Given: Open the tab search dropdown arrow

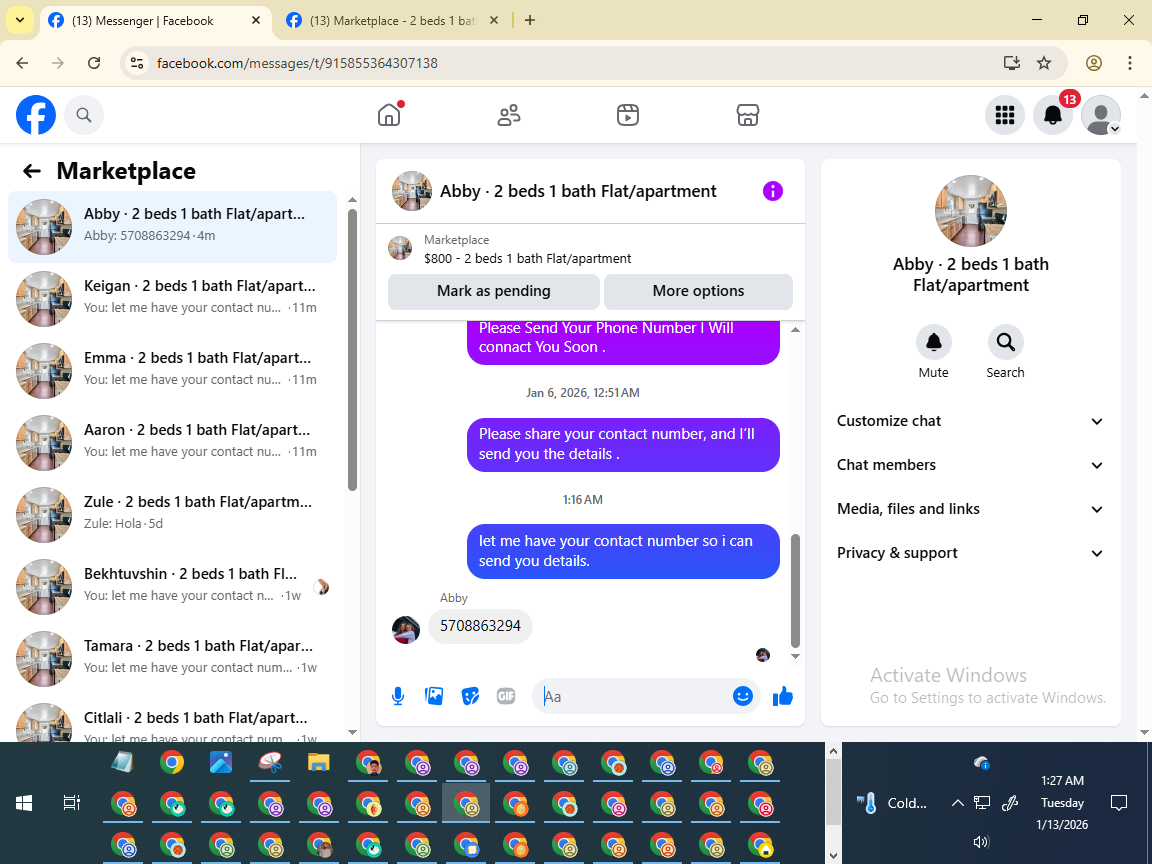Looking at the screenshot, I should pos(20,21).
